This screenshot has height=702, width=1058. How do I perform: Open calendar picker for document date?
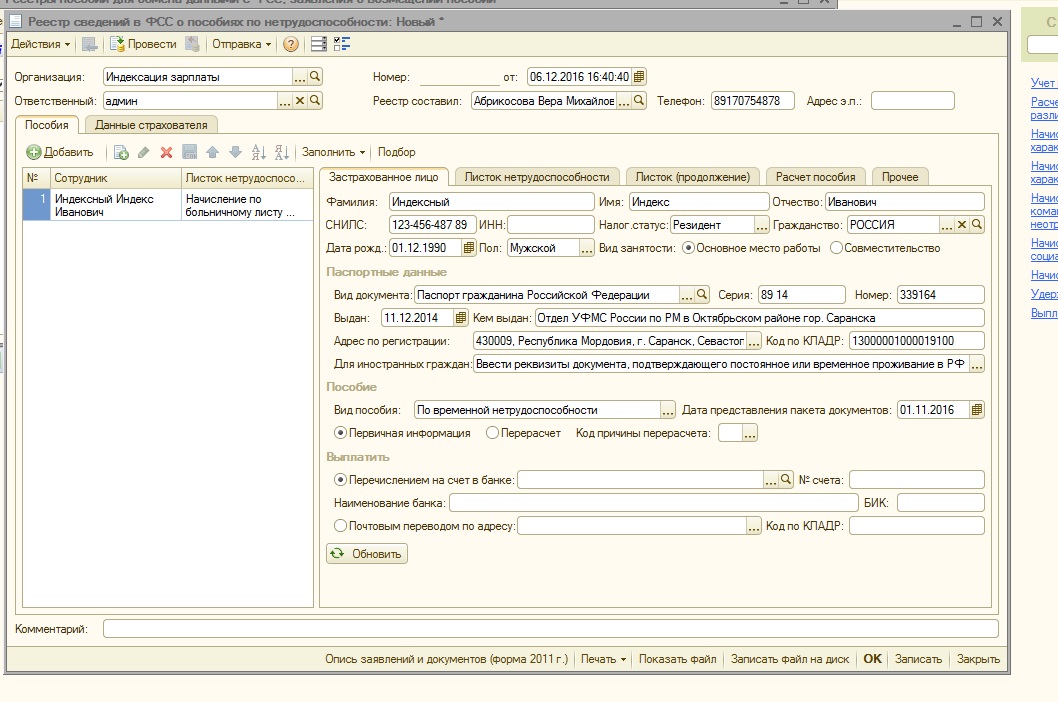tap(640, 76)
